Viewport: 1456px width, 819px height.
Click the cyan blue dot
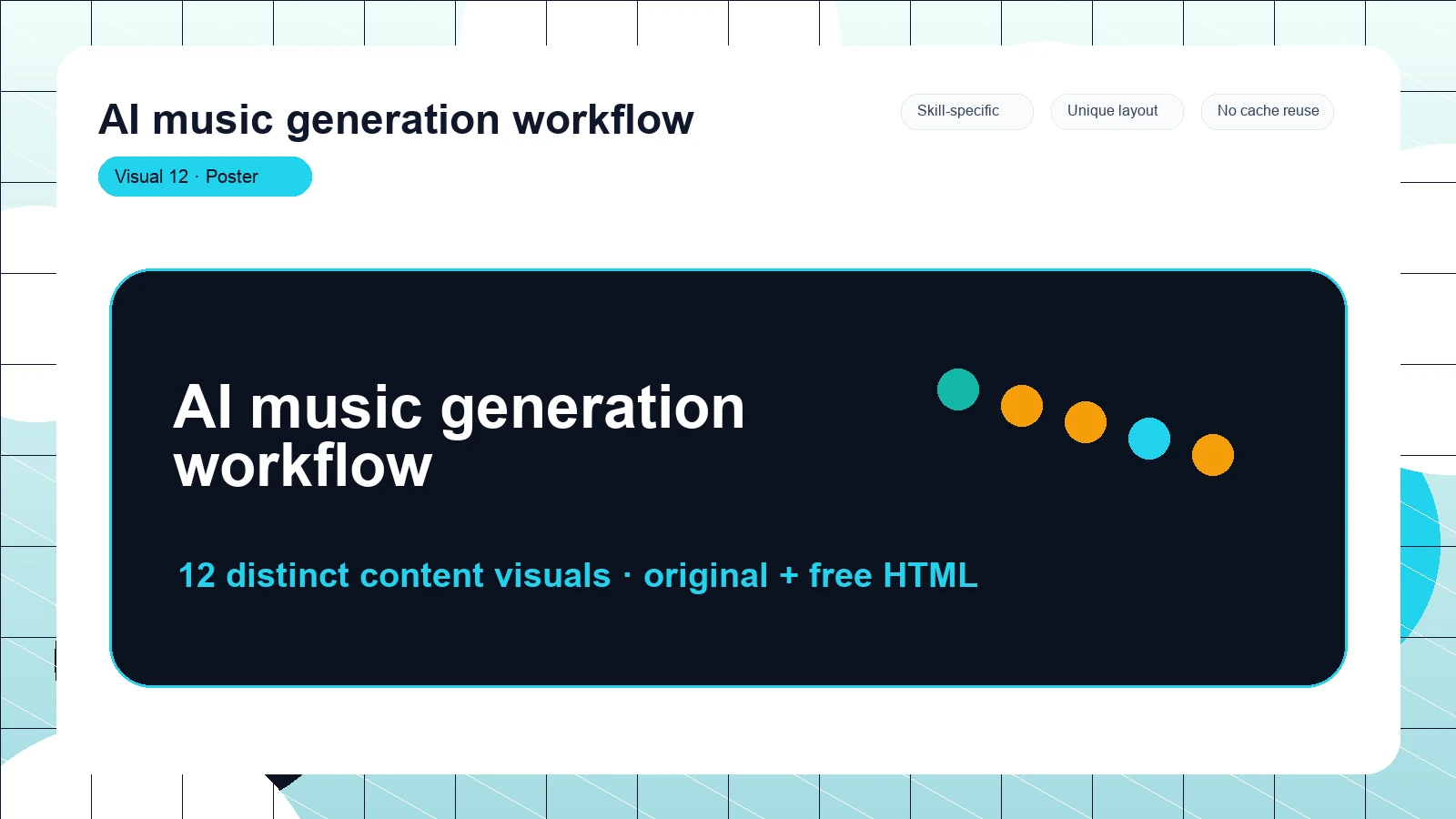click(1149, 439)
